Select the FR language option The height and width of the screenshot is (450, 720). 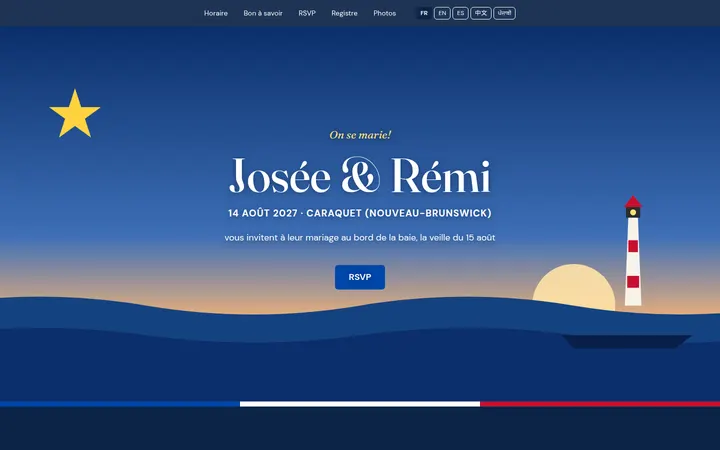(x=424, y=13)
